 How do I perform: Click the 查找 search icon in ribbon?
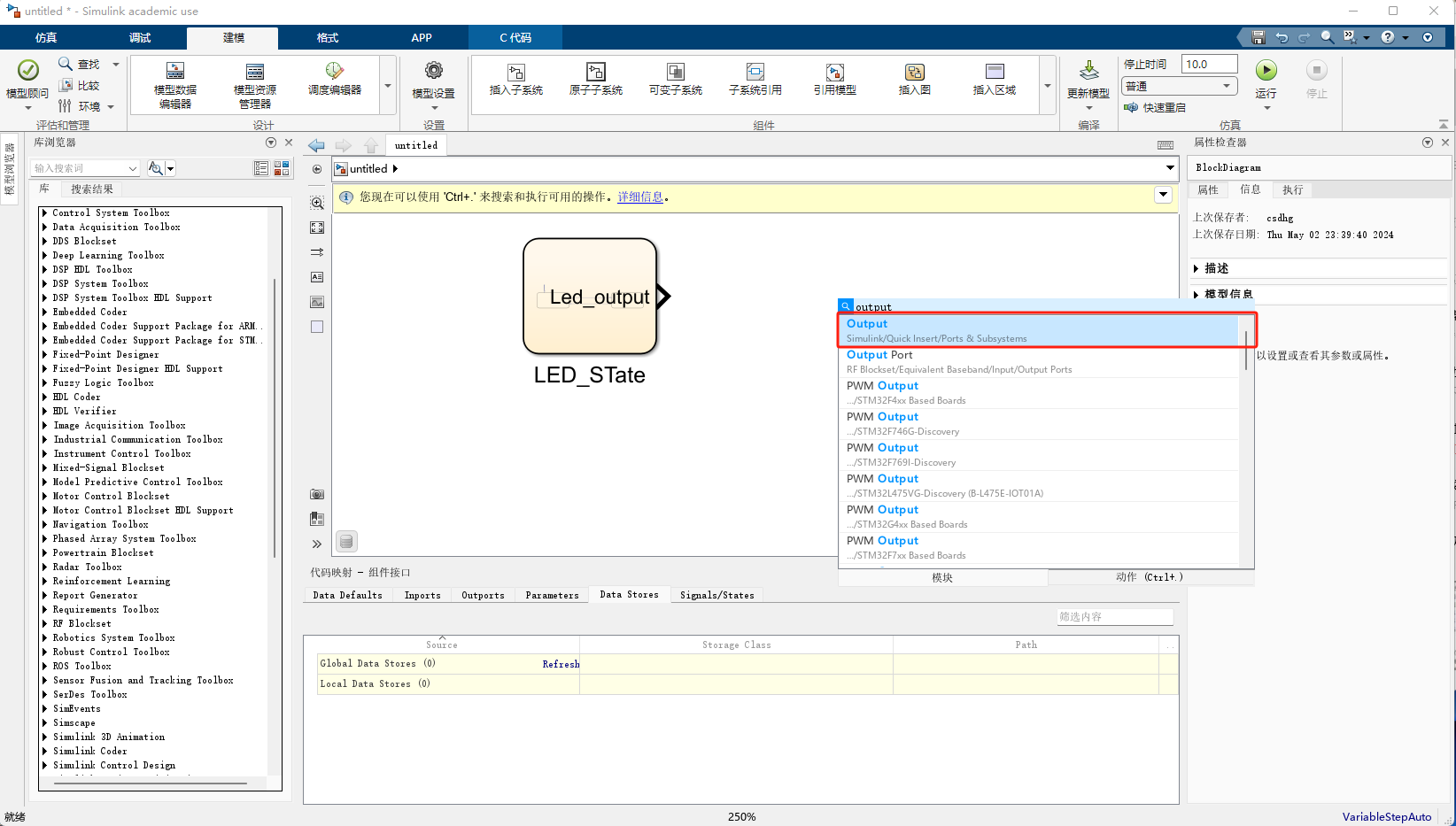coord(66,64)
